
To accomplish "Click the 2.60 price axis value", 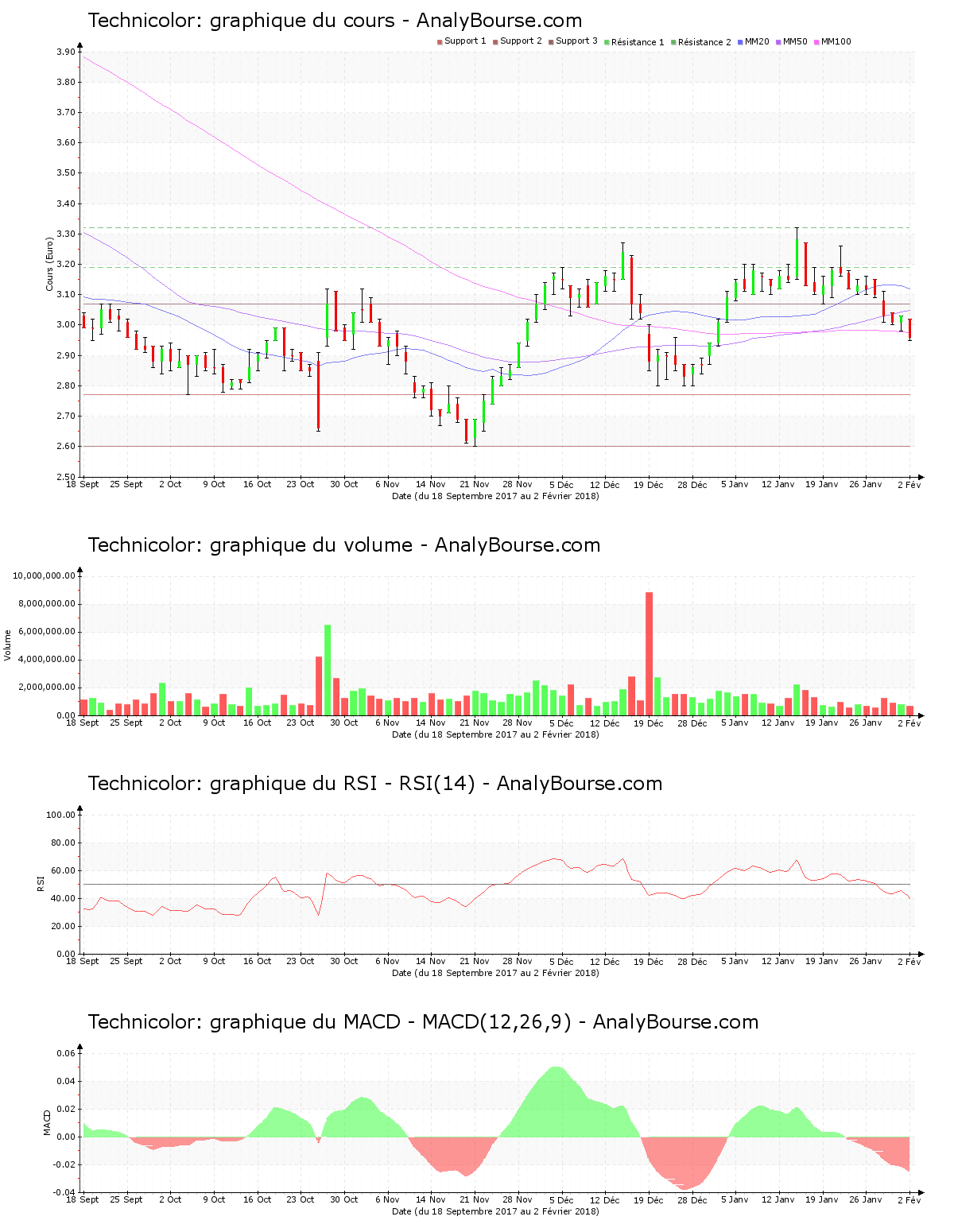I will [x=66, y=446].
